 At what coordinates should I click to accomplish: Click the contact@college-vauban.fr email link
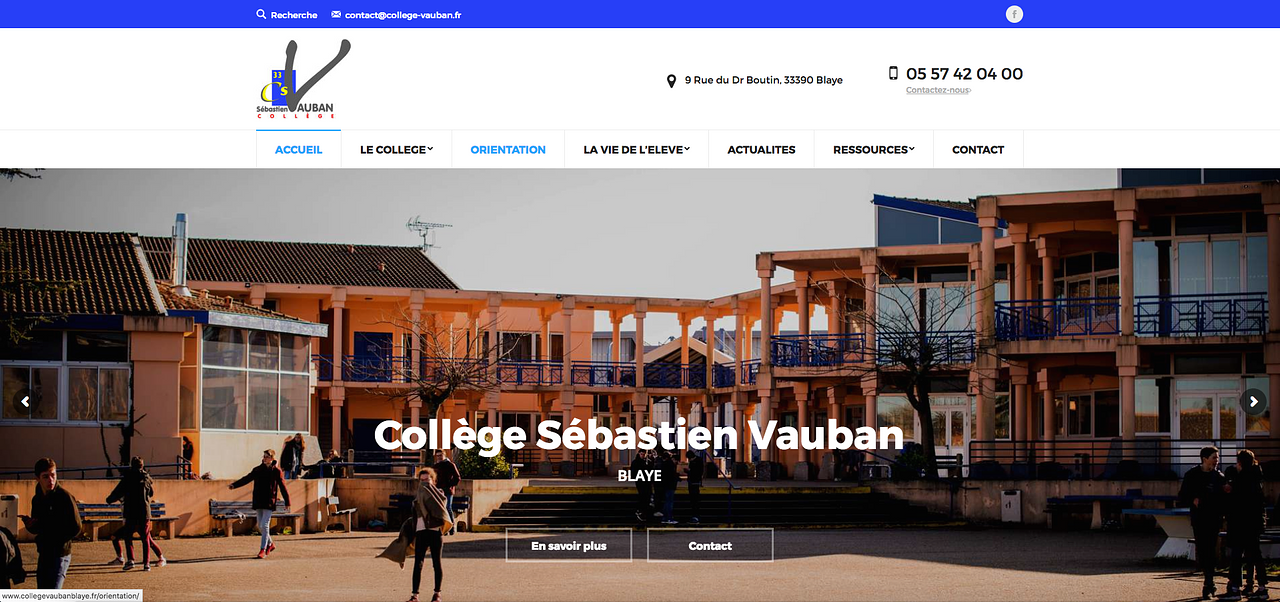coord(403,15)
